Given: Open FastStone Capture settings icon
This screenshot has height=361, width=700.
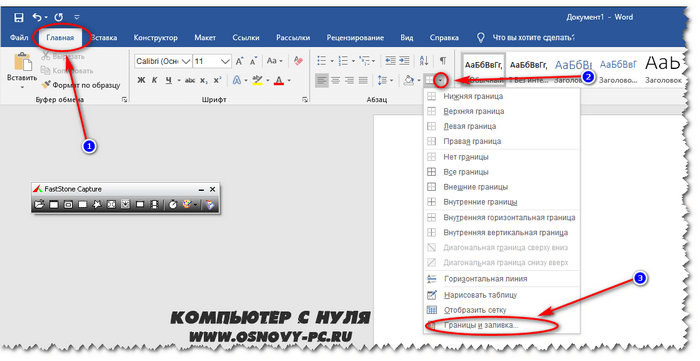Looking at the screenshot, I should point(210,204).
